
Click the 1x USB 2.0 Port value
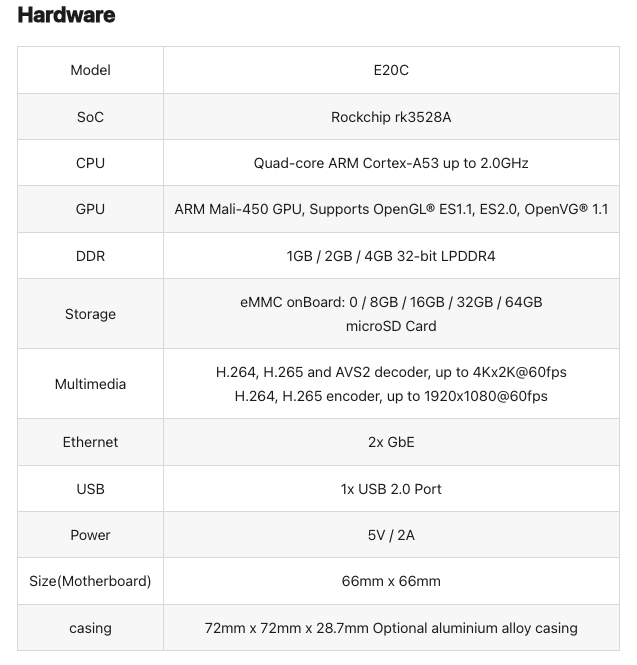click(x=391, y=489)
